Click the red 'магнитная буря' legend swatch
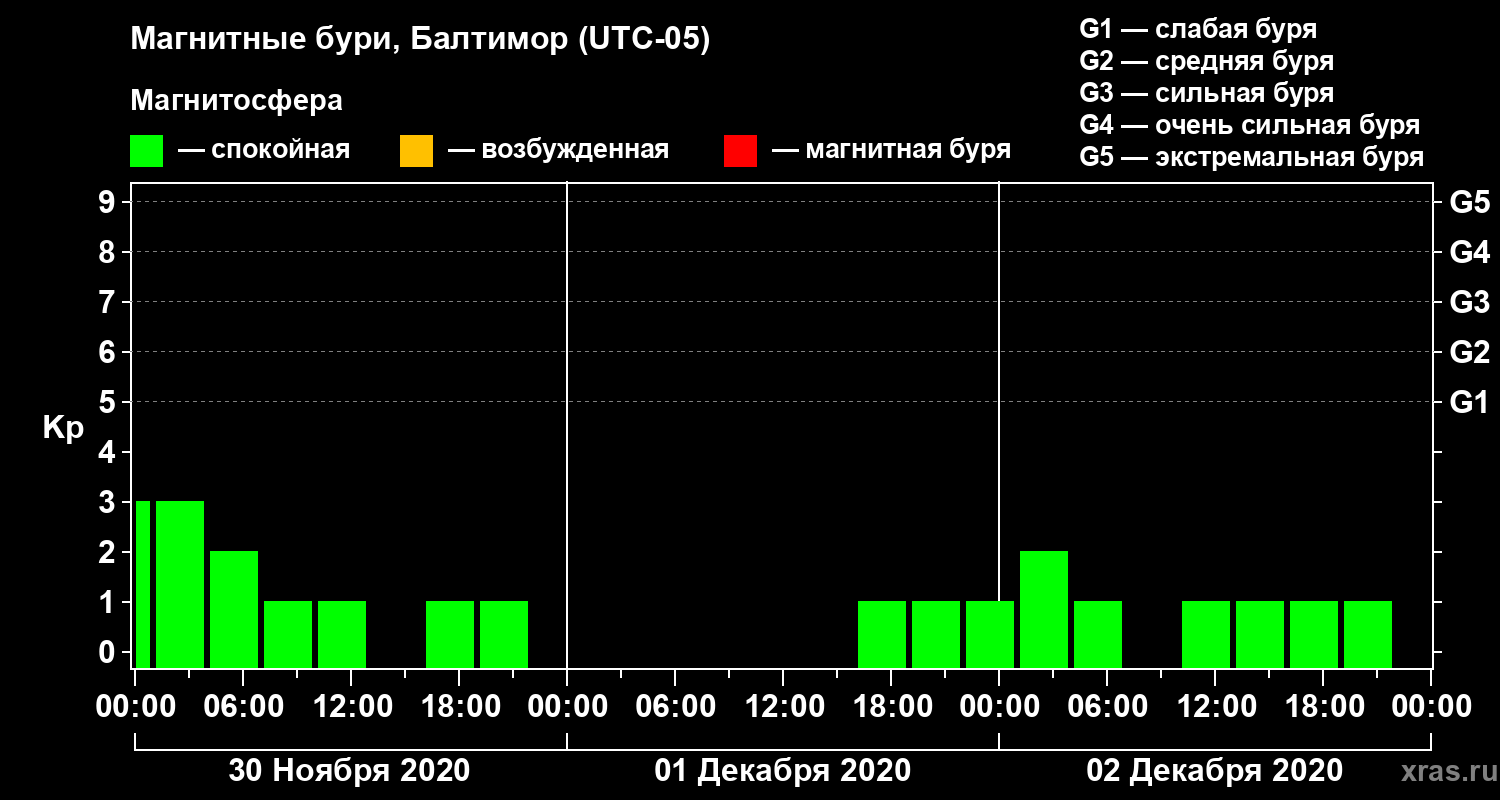 pyautogui.click(x=740, y=151)
